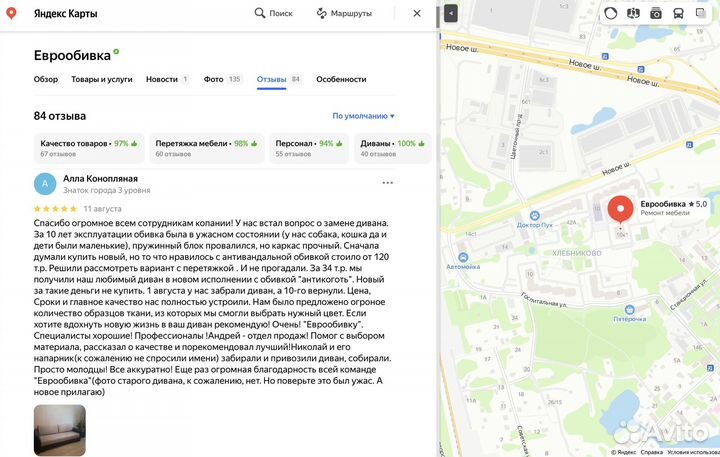This screenshot has width=720, height=457.
Task: Collapse the side panel with arrow button
Action: 450,14
